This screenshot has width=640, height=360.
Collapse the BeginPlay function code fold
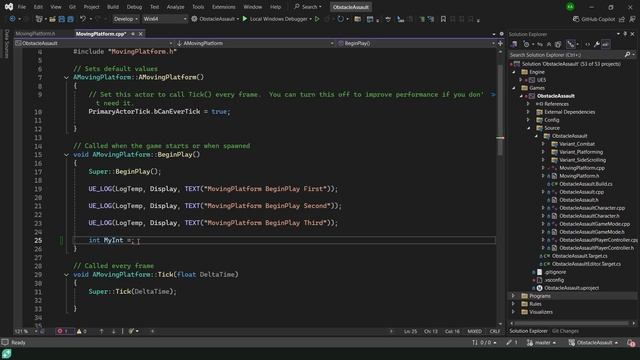tap(66, 155)
